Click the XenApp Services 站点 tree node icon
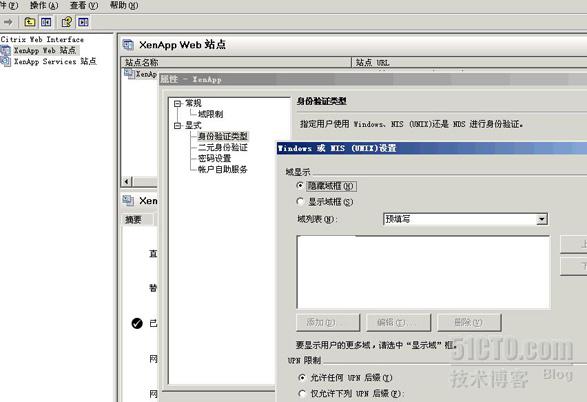 pos(6,61)
